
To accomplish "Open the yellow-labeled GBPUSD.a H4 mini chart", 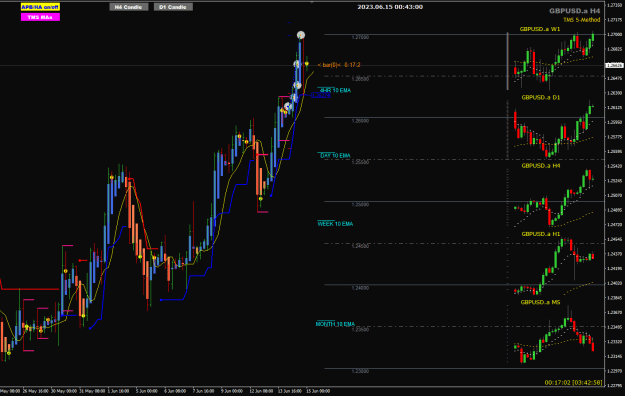I will [540, 165].
